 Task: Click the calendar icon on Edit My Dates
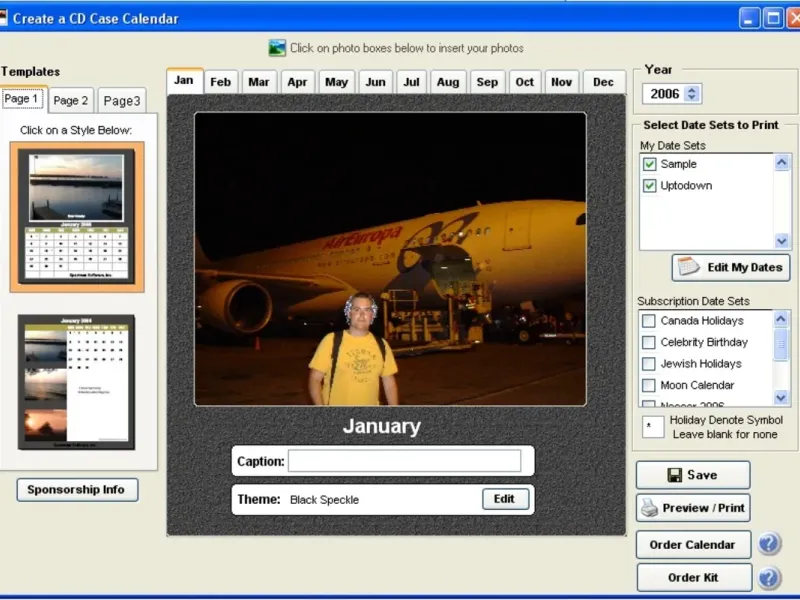point(688,267)
